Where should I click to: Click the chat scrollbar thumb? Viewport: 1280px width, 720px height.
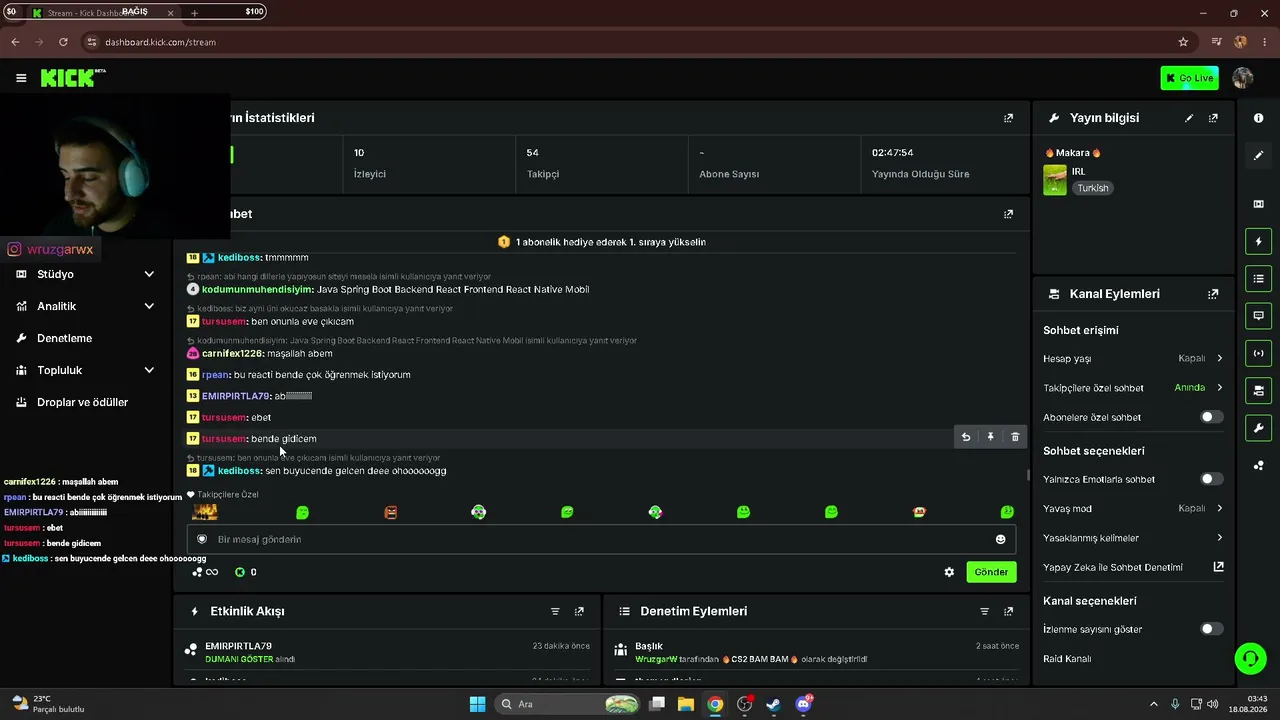pyautogui.click(x=1028, y=475)
